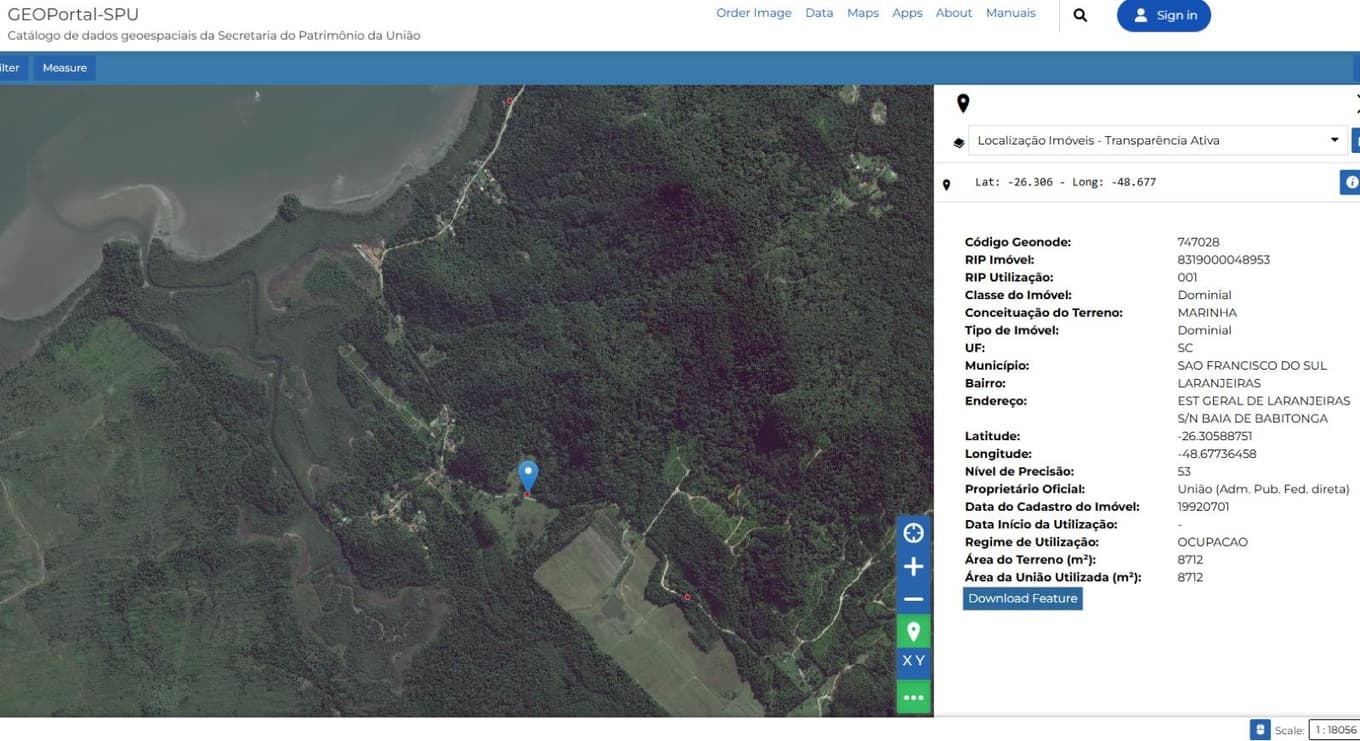Click the Município value SAO FRANCISCO DO SUL
Screen dimensions: 1360x741
(x=1252, y=366)
